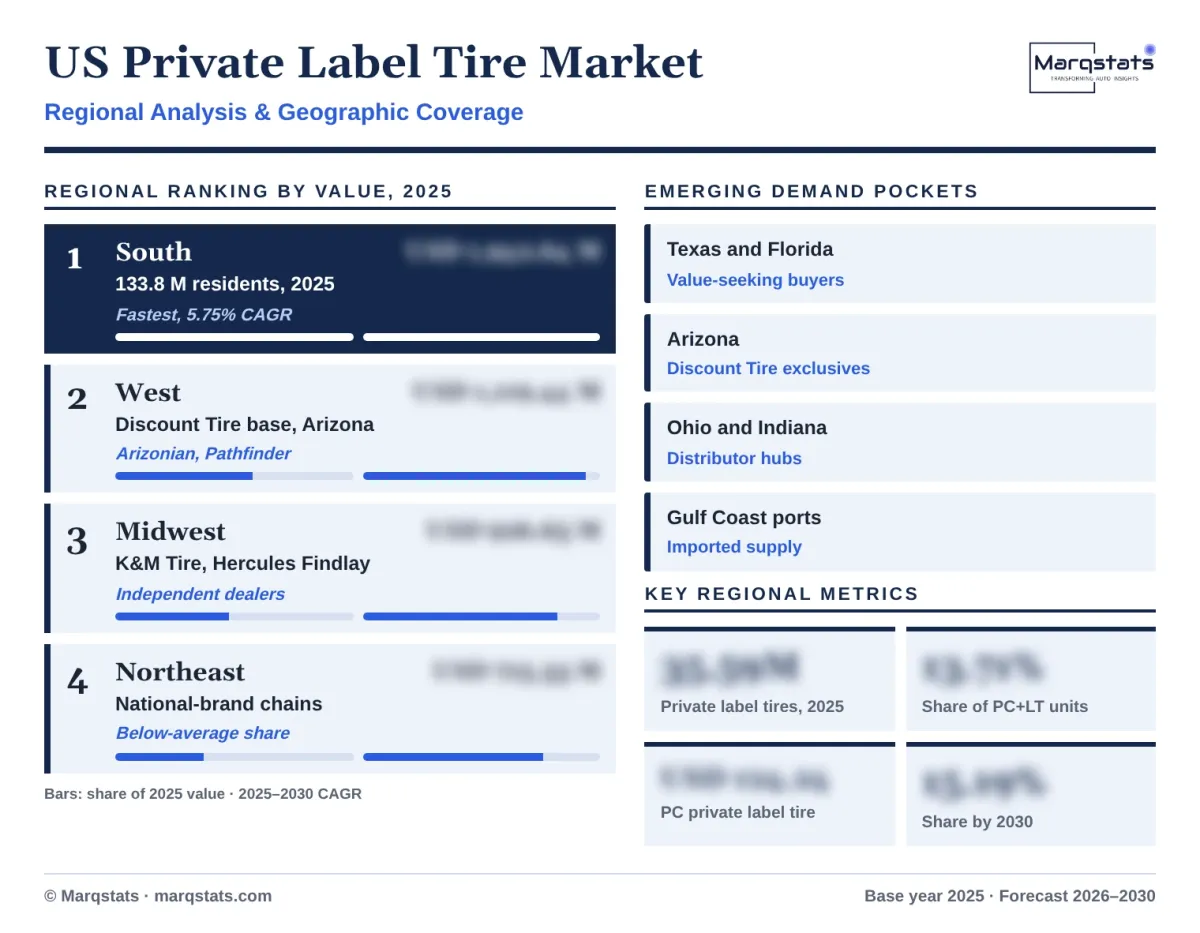The width and height of the screenshot is (1200, 933).
Task: Click rank number 3
Action: pyautogui.click(x=77, y=541)
